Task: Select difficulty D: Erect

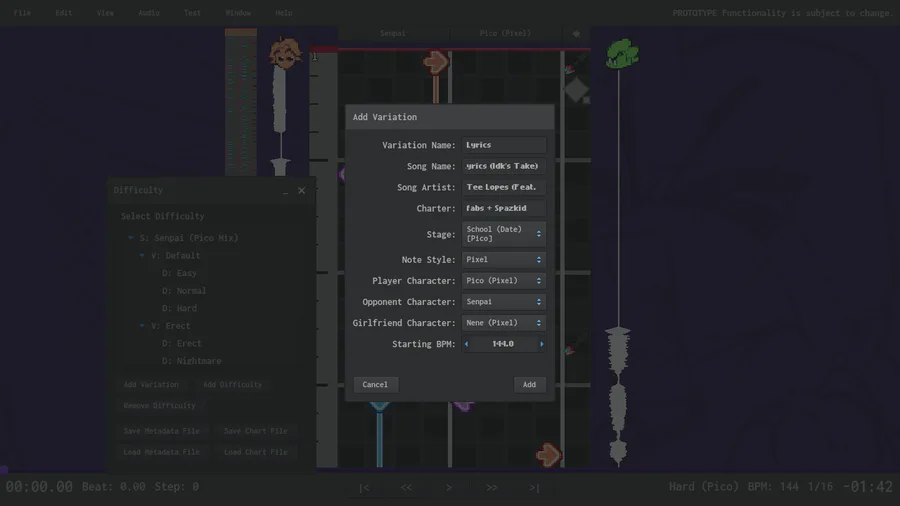Action: tap(181, 344)
